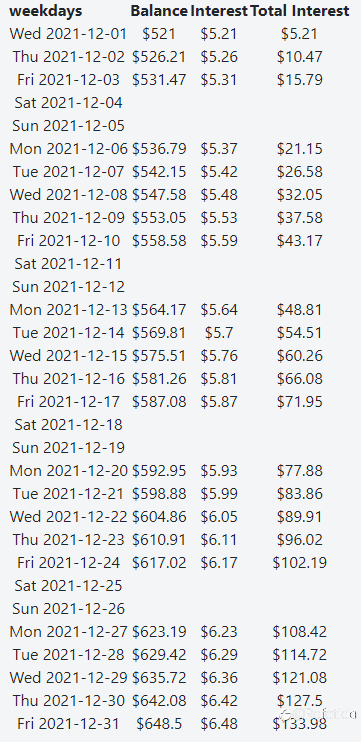Click total interest value $43.17
This screenshot has width=361, height=742.
click(300, 240)
